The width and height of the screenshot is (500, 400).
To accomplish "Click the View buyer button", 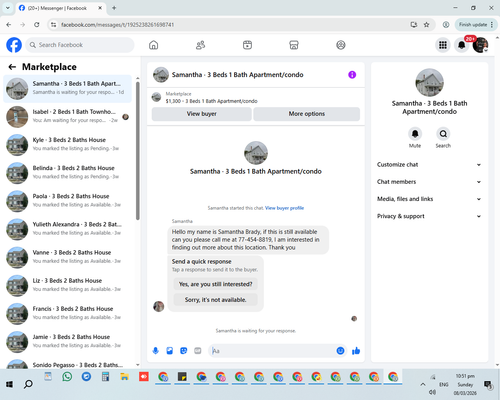I will (202, 114).
